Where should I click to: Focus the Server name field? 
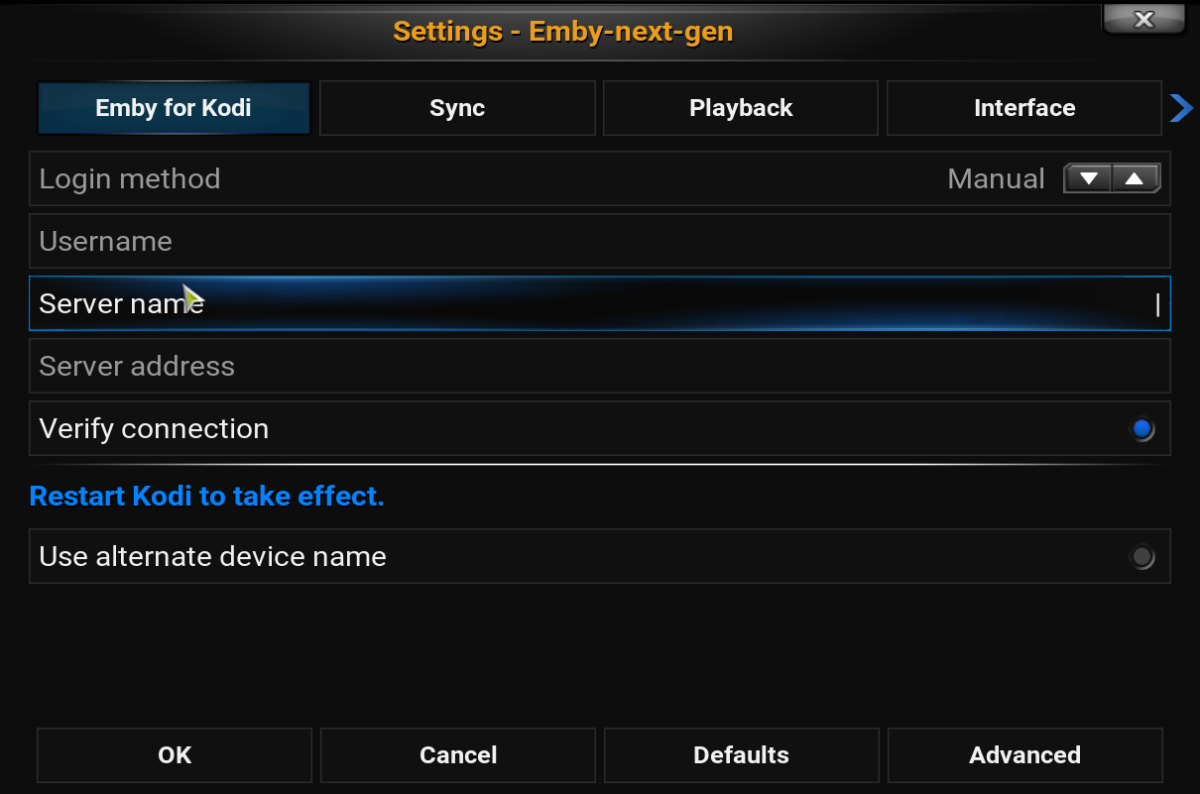click(x=599, y=304)
